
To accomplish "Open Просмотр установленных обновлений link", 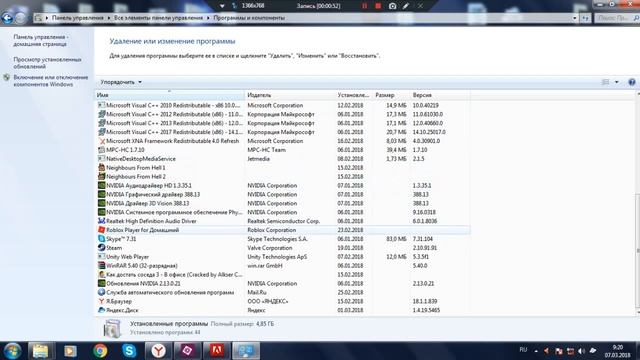I will pyautogui.click(x=47, y=63).
